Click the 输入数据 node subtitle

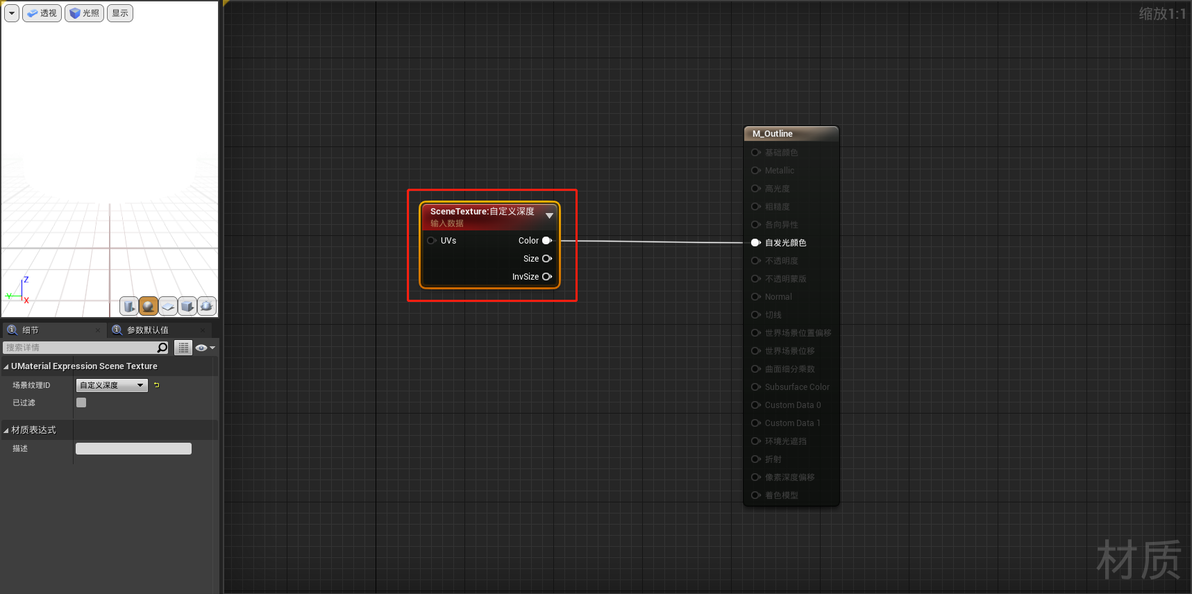point(447,224)
